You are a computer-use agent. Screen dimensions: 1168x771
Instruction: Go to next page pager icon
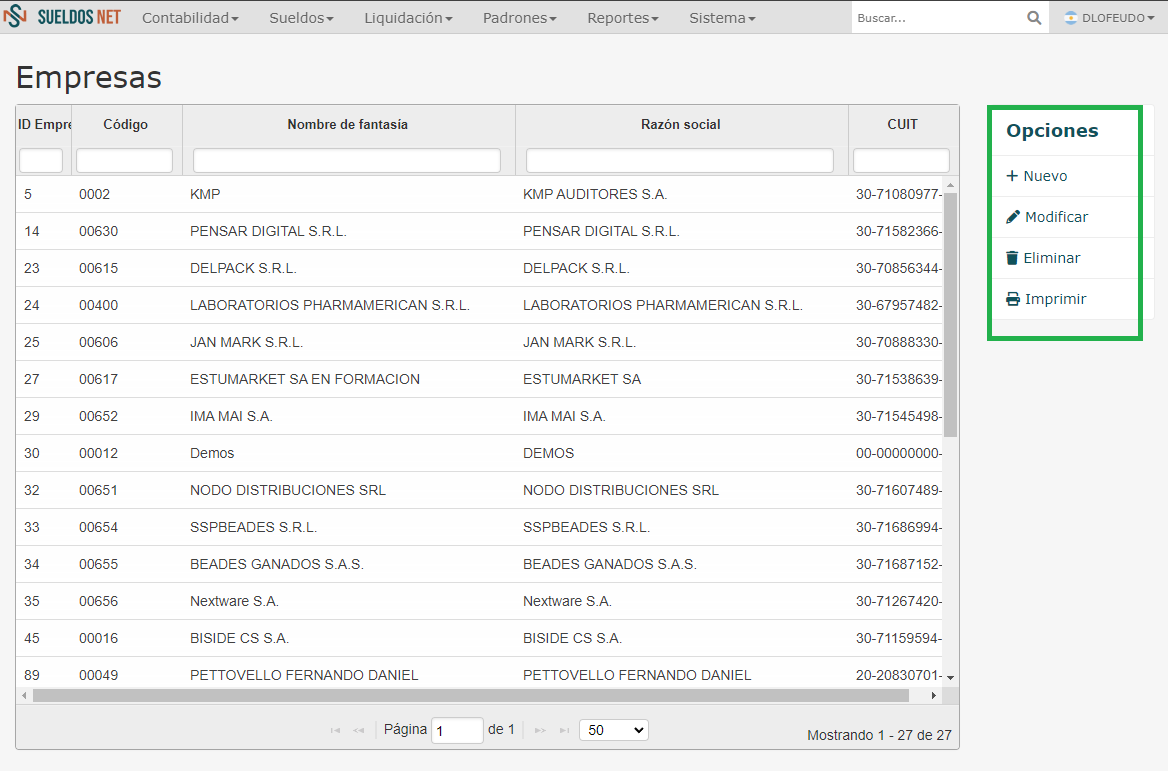(x=541, y=730)
